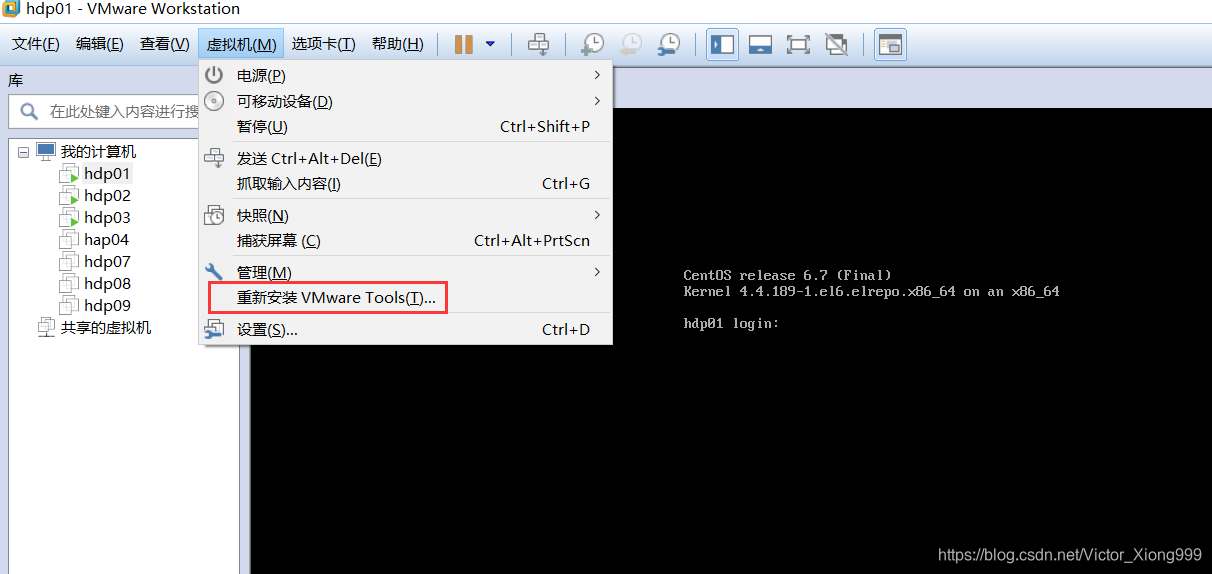Click the shared VMs icon beside 共享的虚拟机

coord(46,328)
